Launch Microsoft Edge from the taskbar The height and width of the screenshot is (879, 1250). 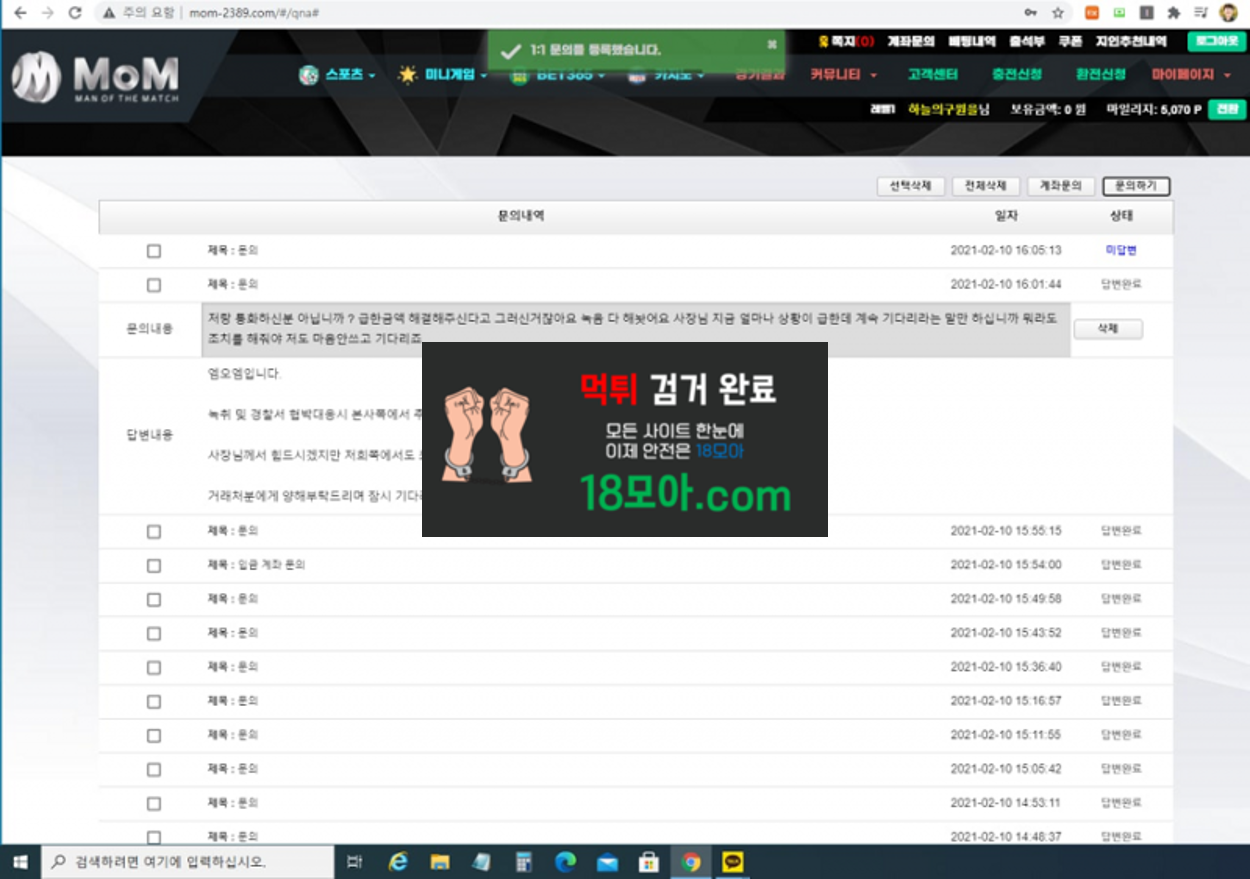[x=565, y=862]
